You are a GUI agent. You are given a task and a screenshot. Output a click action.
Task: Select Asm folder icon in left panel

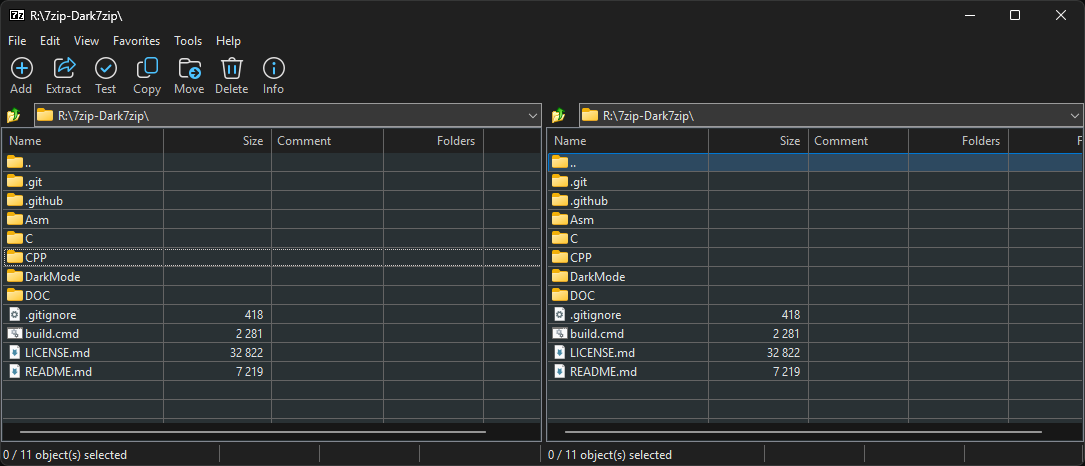click(x=15, y=219)
